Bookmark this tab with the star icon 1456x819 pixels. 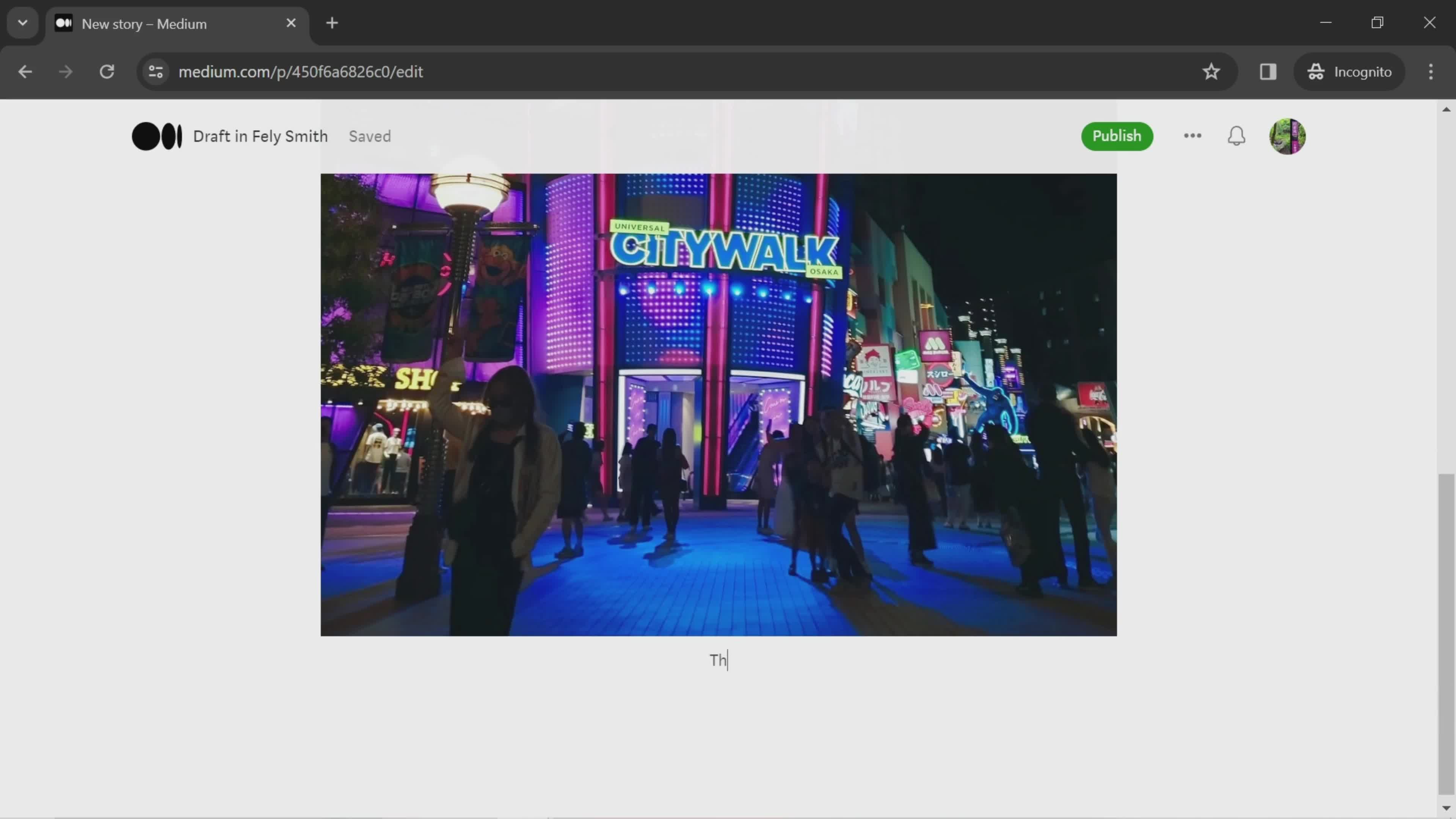[x=1211, y=72]
